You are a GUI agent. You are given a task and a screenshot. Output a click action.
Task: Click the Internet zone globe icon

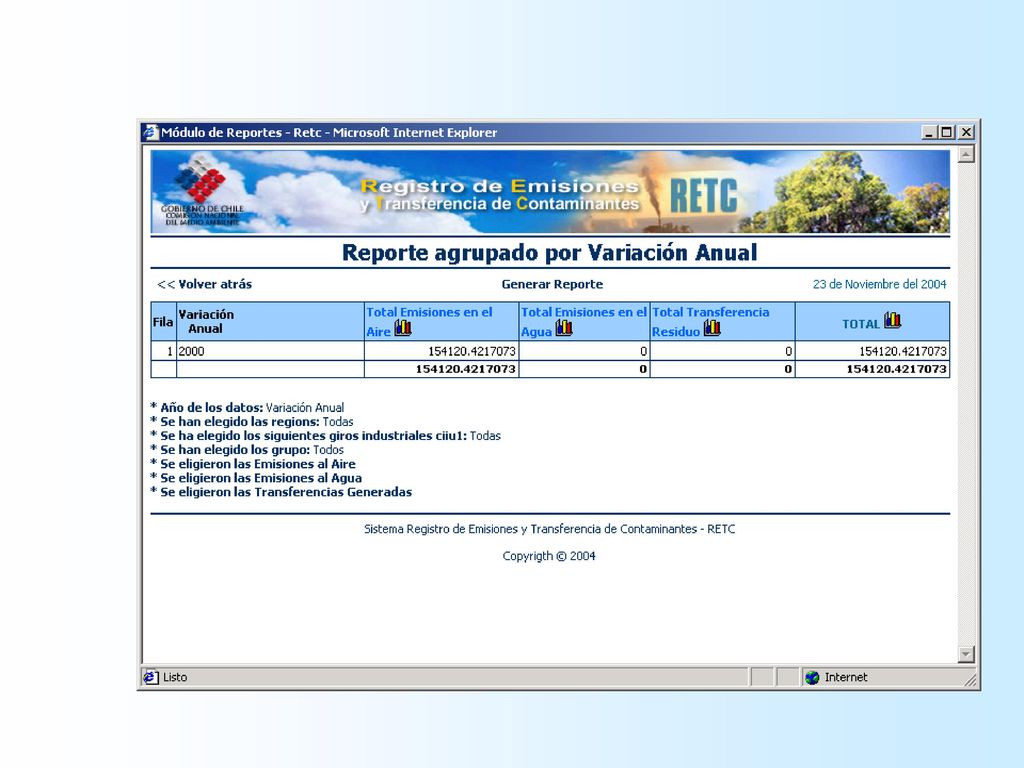point(812,678)
